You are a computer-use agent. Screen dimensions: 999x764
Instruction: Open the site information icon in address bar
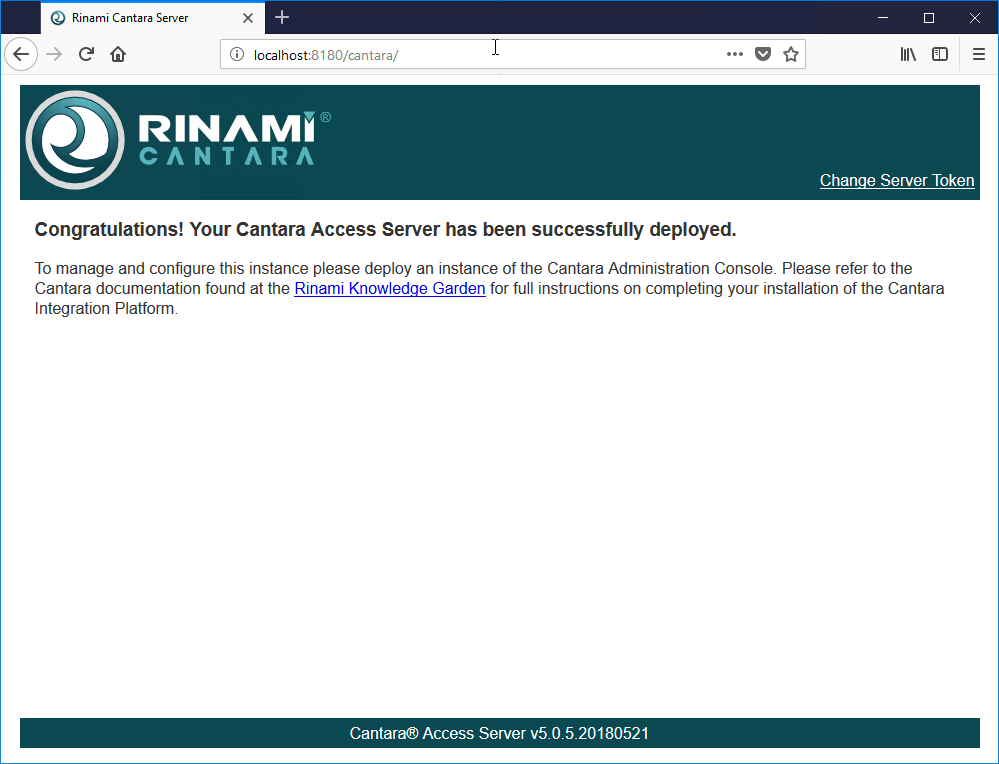(x=237, y=54)
